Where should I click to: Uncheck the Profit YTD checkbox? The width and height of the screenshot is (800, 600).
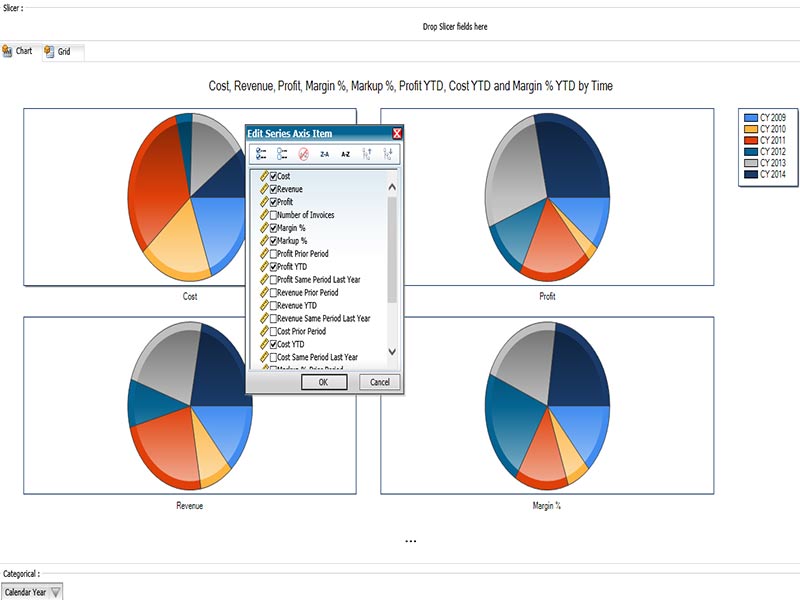tap(273, 267)
